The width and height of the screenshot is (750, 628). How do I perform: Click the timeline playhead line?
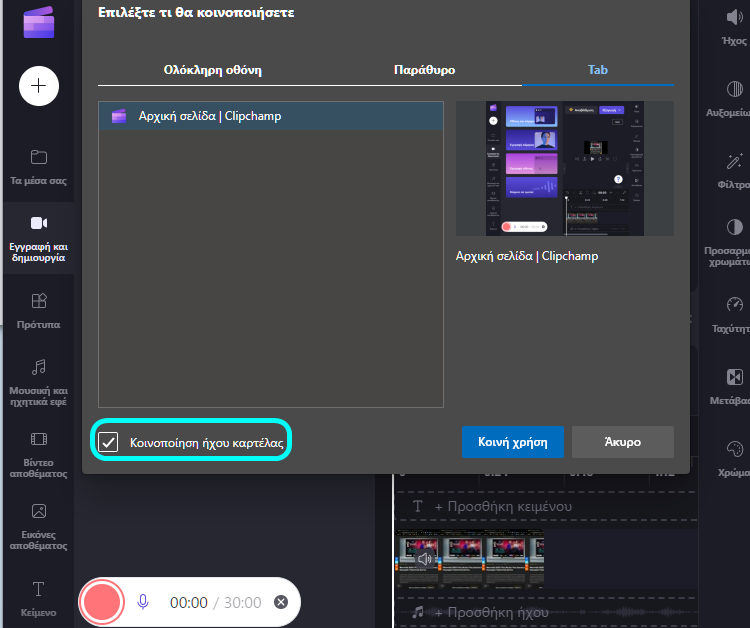coord(394,550)
